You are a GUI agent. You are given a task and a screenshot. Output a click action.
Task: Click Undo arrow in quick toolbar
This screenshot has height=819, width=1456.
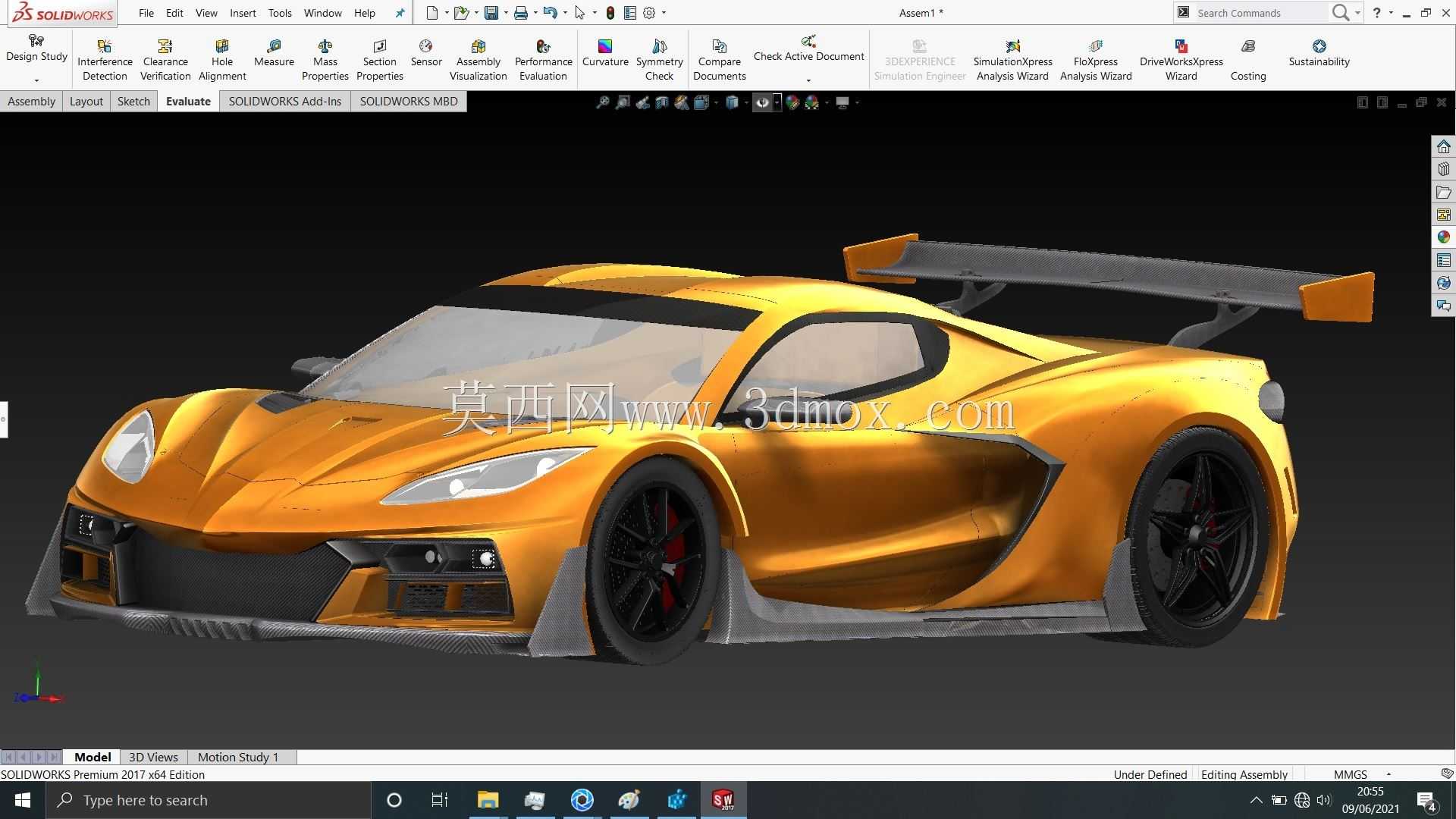click(x=550, y=13)
